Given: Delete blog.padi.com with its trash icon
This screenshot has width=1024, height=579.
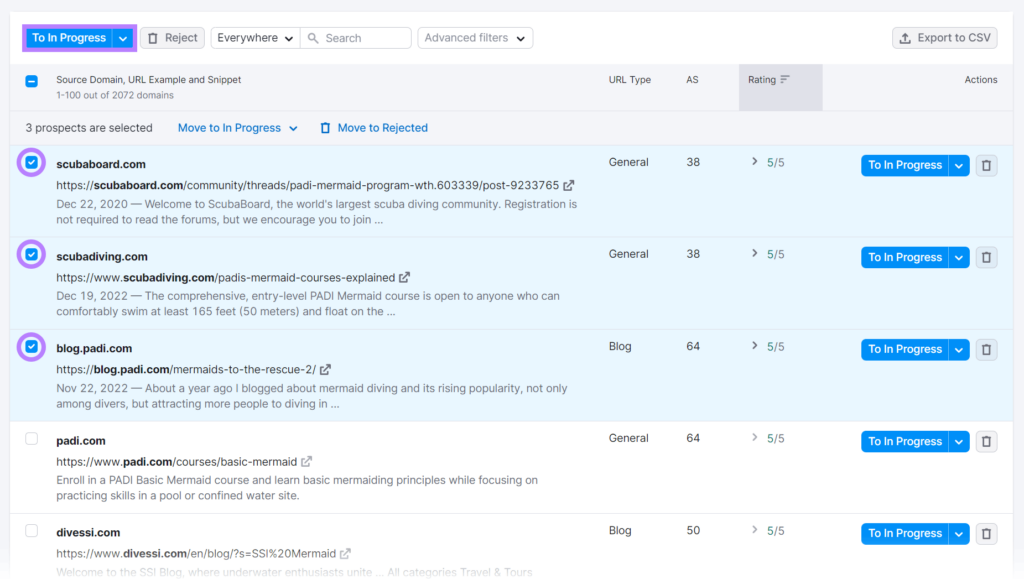Looking at the screenshot, I should pos(986,349).
